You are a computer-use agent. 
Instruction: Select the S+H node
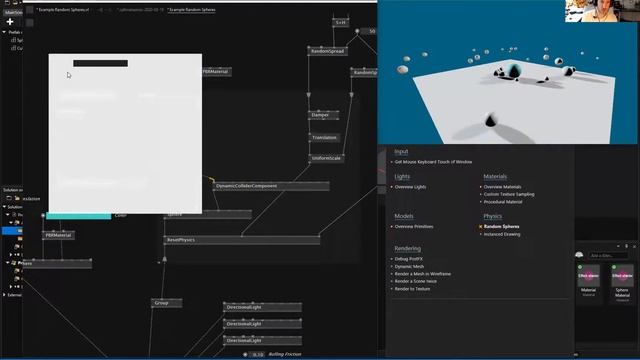[x=340, y=22]
